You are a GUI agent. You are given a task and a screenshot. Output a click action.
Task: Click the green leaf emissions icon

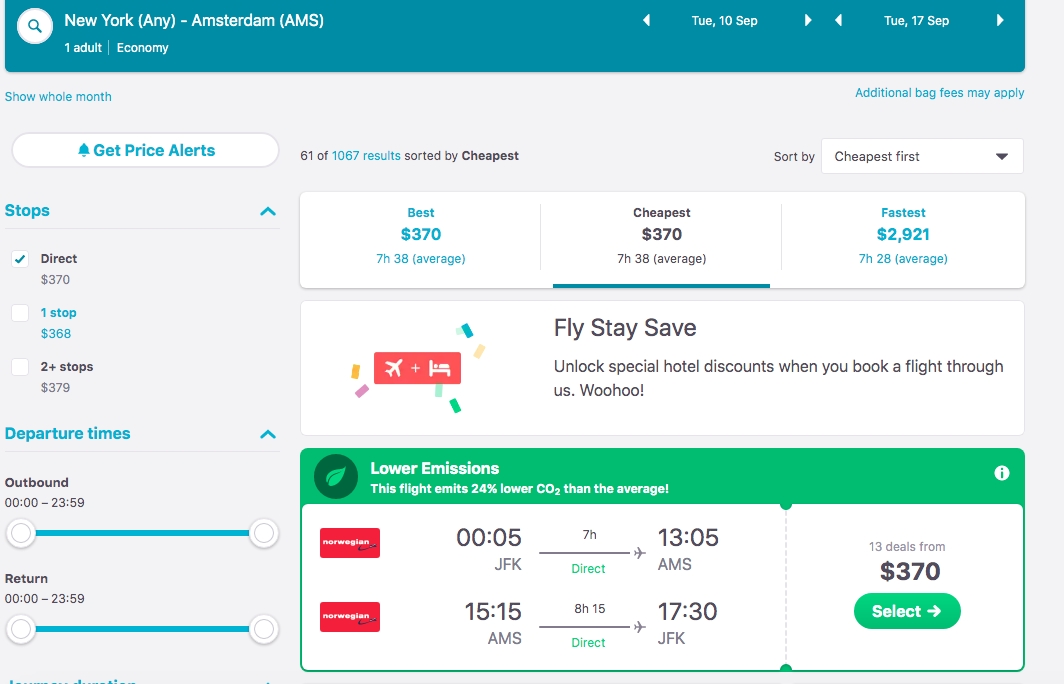pyautogui.click(x=336, y=477)
